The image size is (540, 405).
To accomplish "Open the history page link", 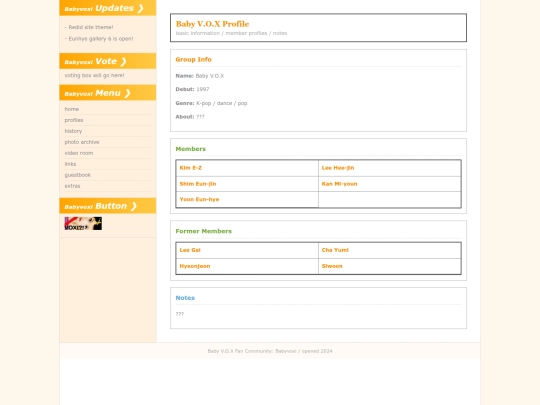I will point(73,131).
